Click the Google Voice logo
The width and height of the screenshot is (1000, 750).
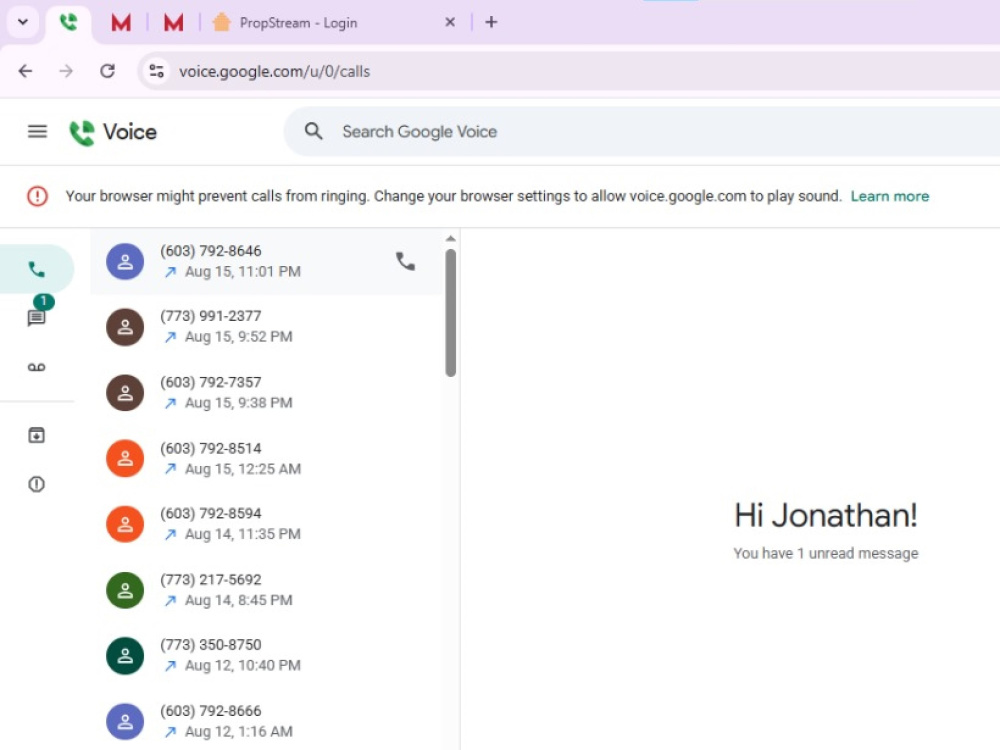(x=113, y=132)
